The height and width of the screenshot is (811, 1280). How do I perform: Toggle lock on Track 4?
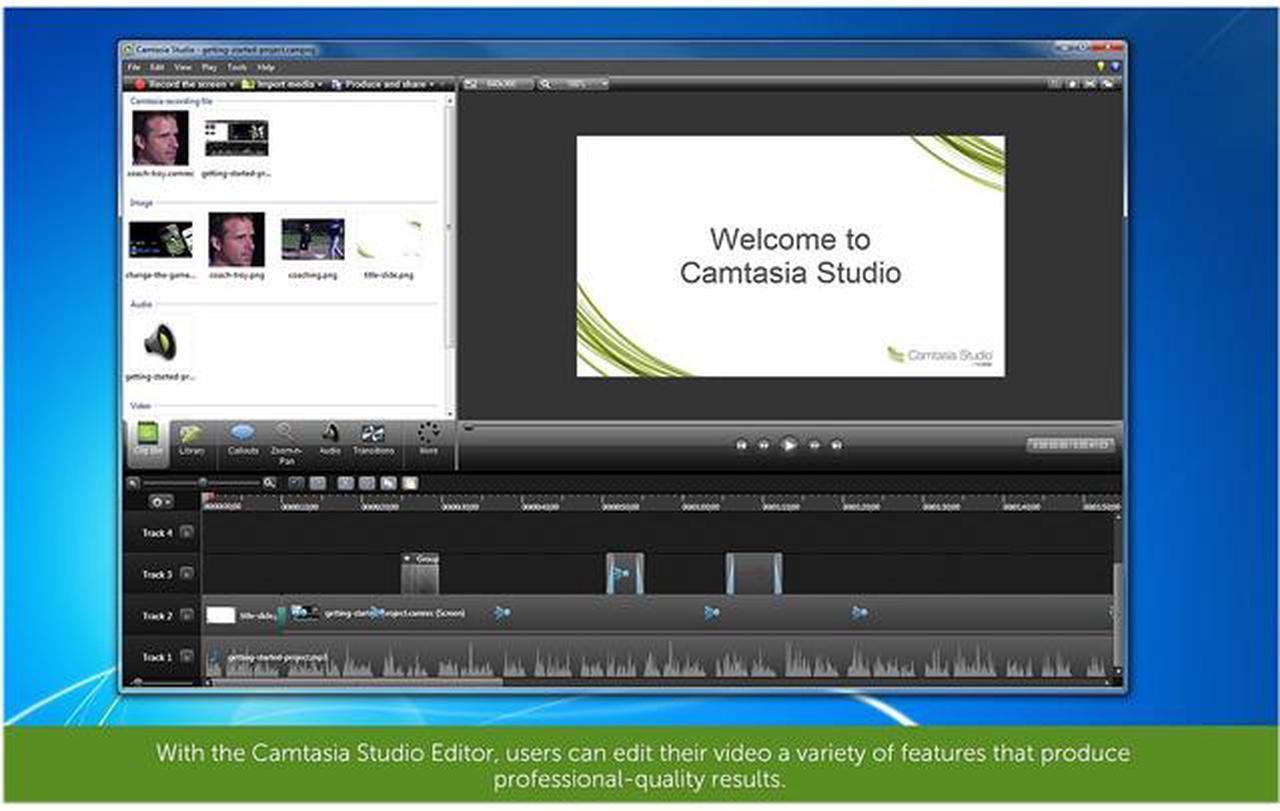point(187,533)
